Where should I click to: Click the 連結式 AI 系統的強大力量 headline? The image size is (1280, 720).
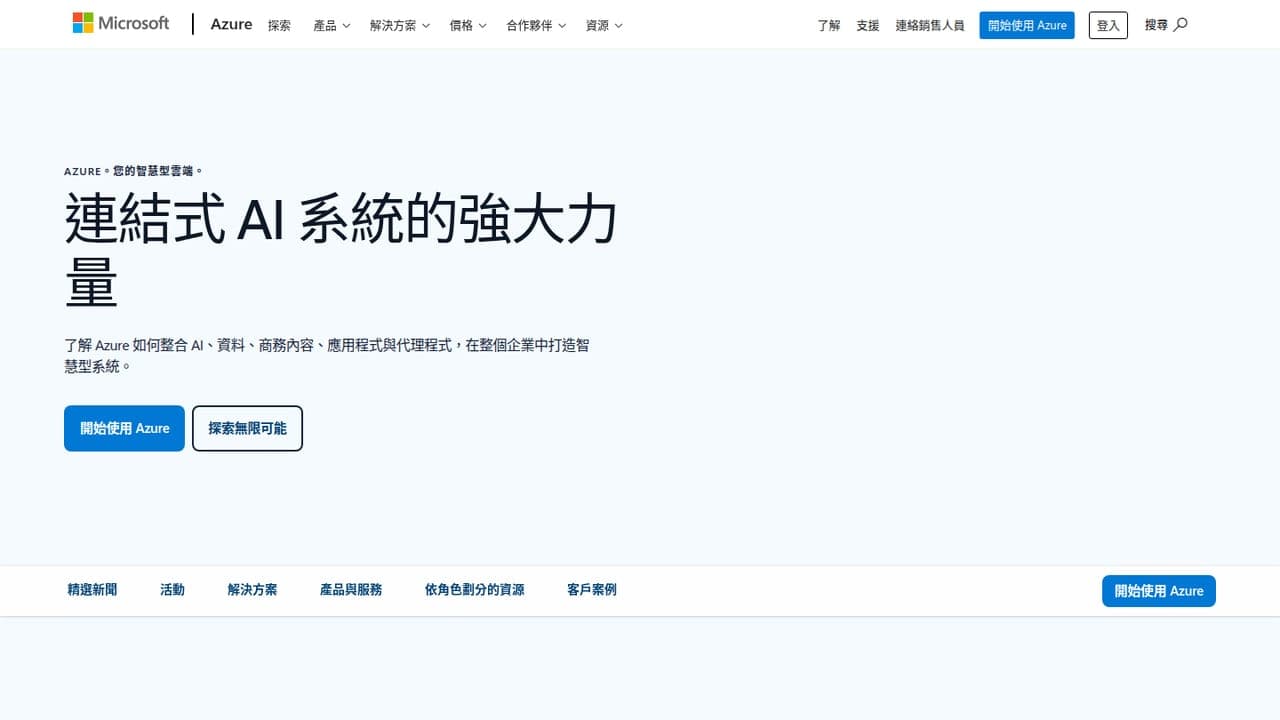click(x=341, y=250)
